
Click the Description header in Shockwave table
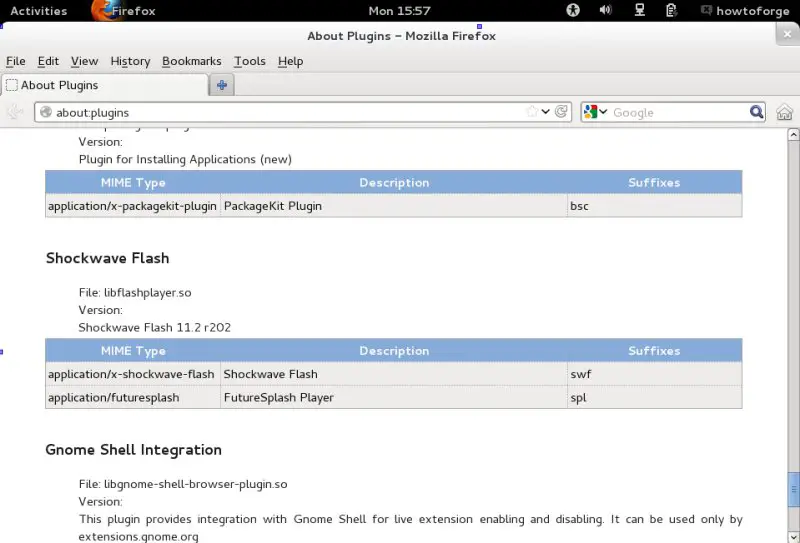394,351
